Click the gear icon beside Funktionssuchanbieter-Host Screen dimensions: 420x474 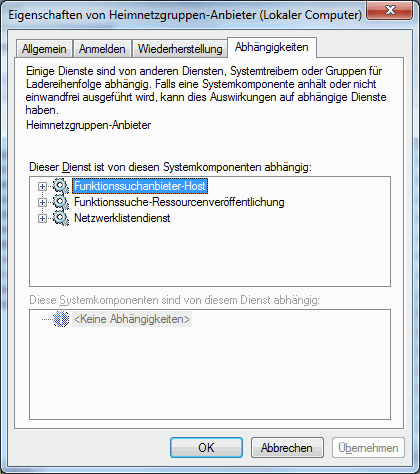[x=61, y=186]
